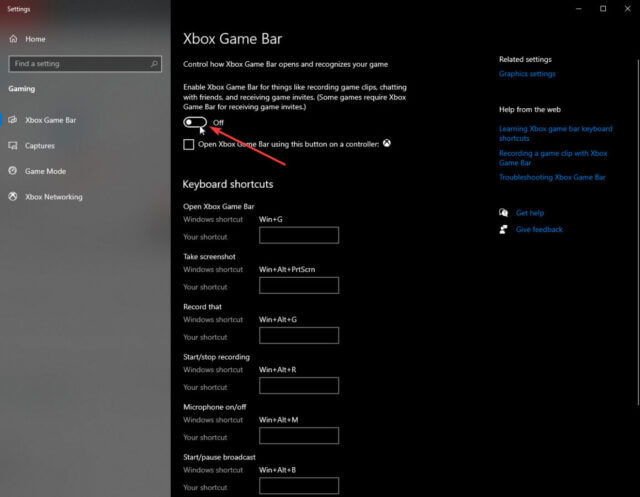Click the Xbox Game Bar sidebar icon
640x497 pixels.
(x=14, y=120)
